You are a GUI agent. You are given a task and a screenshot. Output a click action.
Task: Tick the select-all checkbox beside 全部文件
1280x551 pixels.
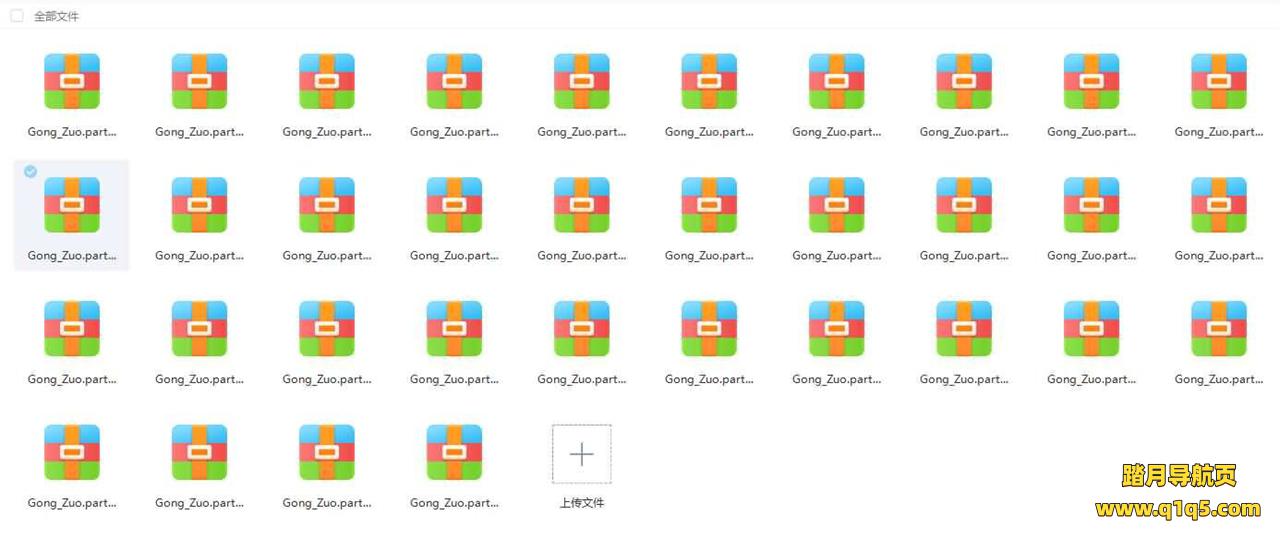click(x=17, y=16)
